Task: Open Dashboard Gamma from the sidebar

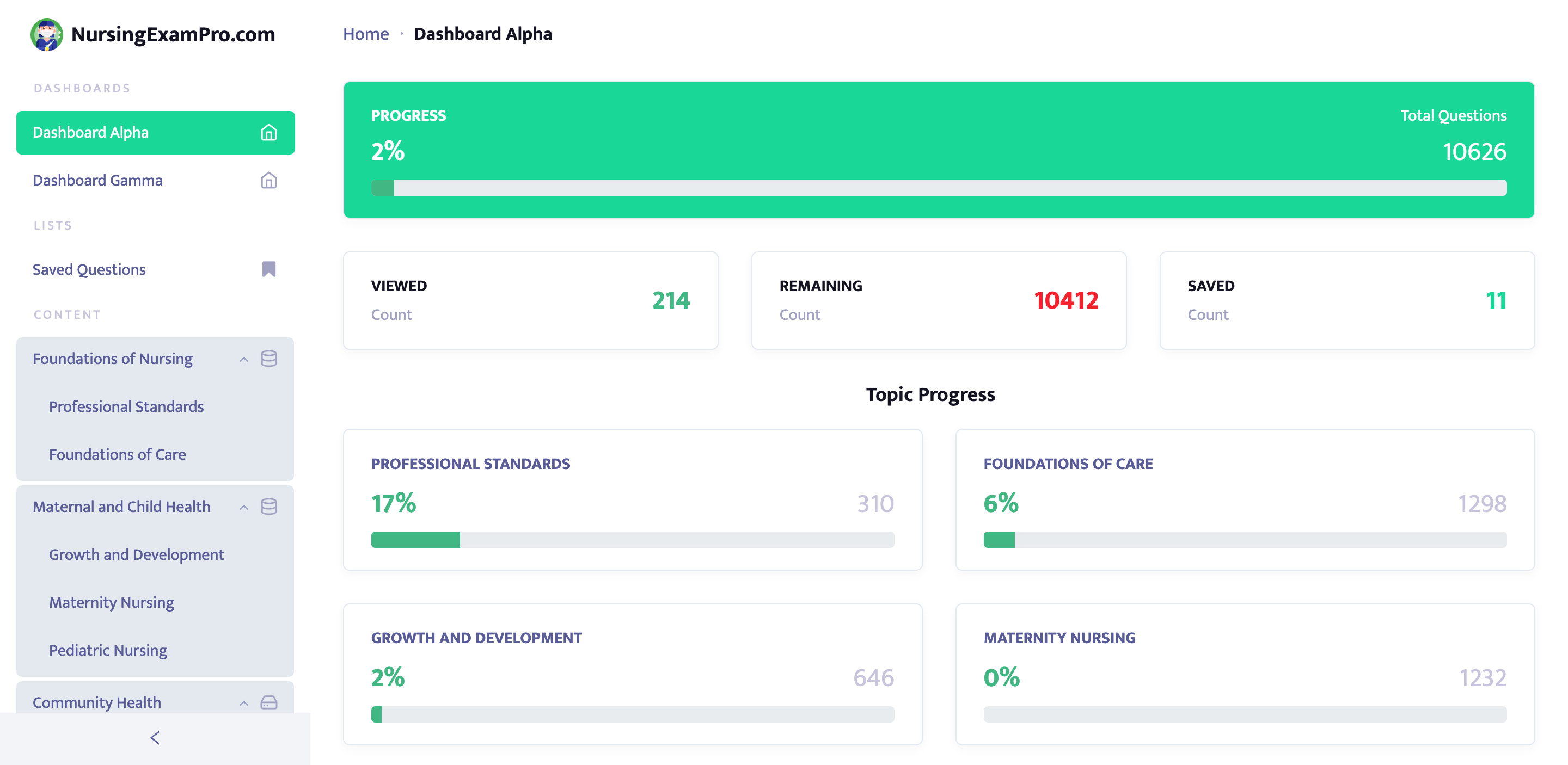Action: 97,181
